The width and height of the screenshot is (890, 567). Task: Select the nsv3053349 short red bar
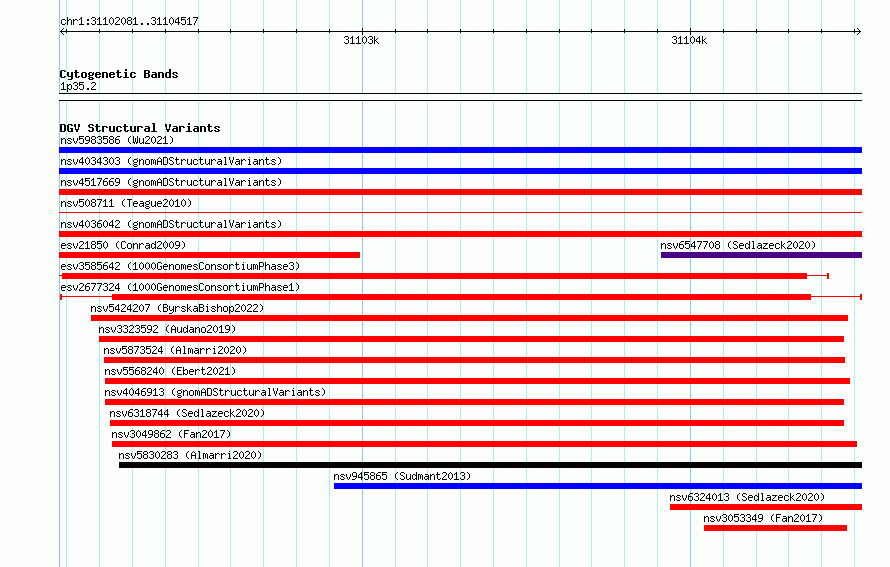pos(775,528)
